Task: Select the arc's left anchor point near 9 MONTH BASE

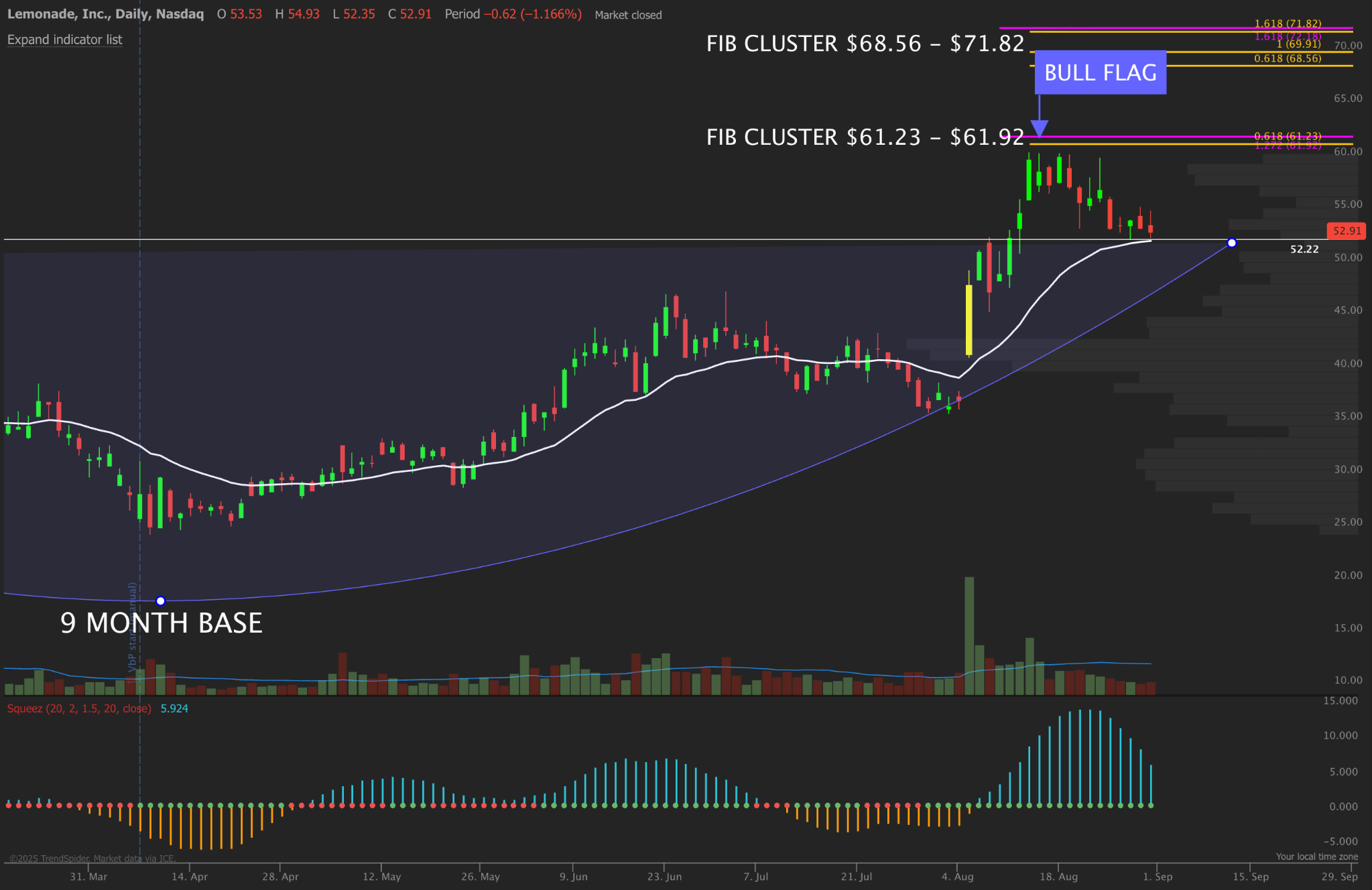Action: tap(160, 600)
